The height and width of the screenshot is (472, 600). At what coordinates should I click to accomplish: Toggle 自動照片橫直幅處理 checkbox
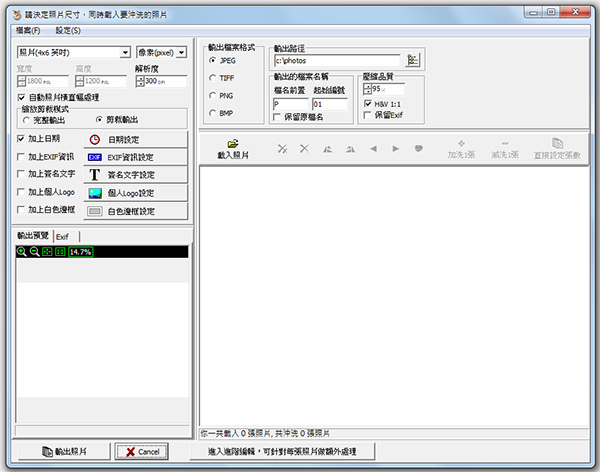tap(21, 98)
